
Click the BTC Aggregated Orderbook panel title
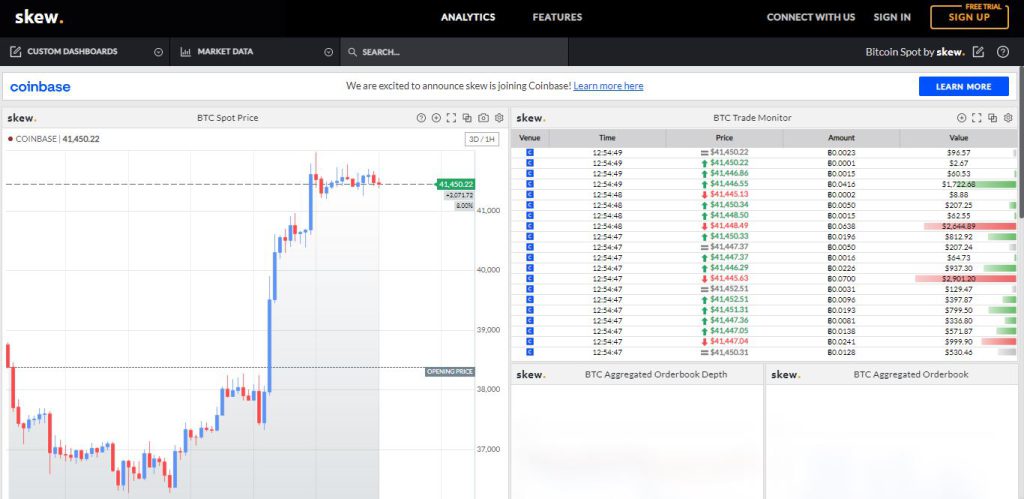910,374
